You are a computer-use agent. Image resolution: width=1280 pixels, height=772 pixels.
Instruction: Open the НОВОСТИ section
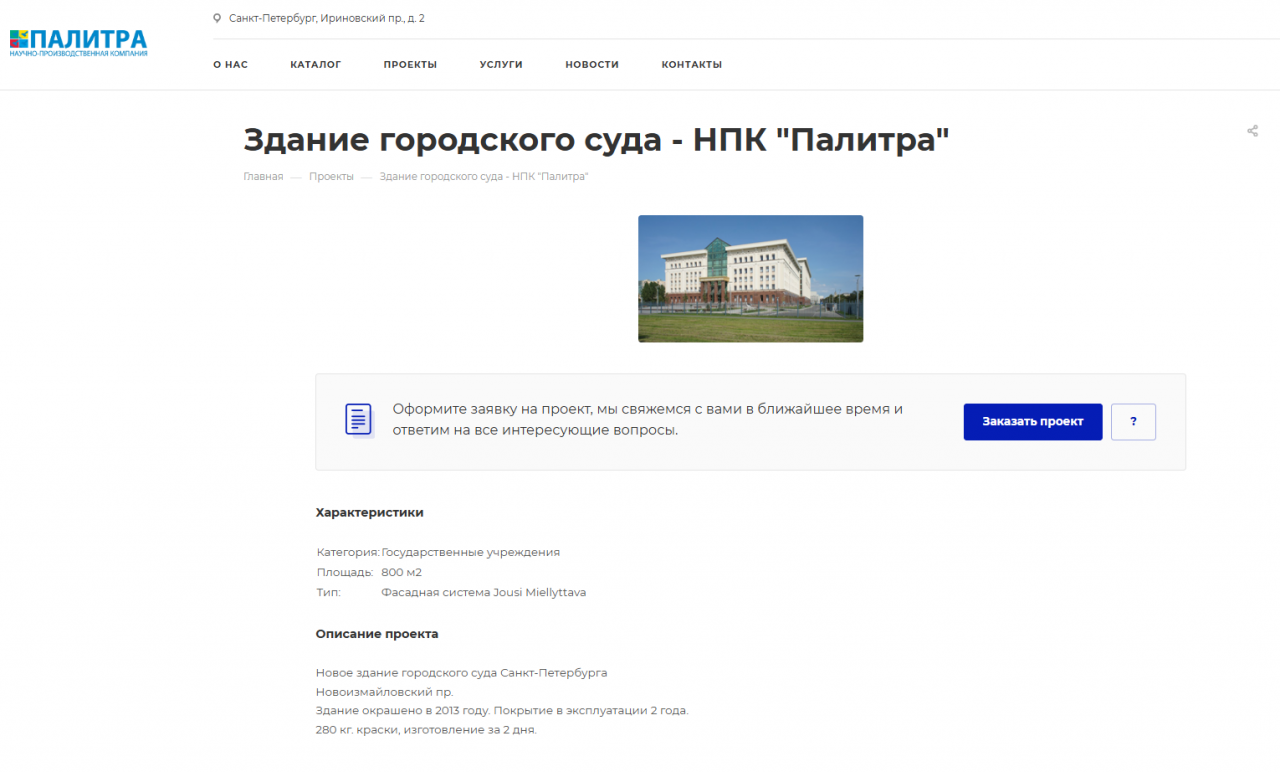coord(592,65)
